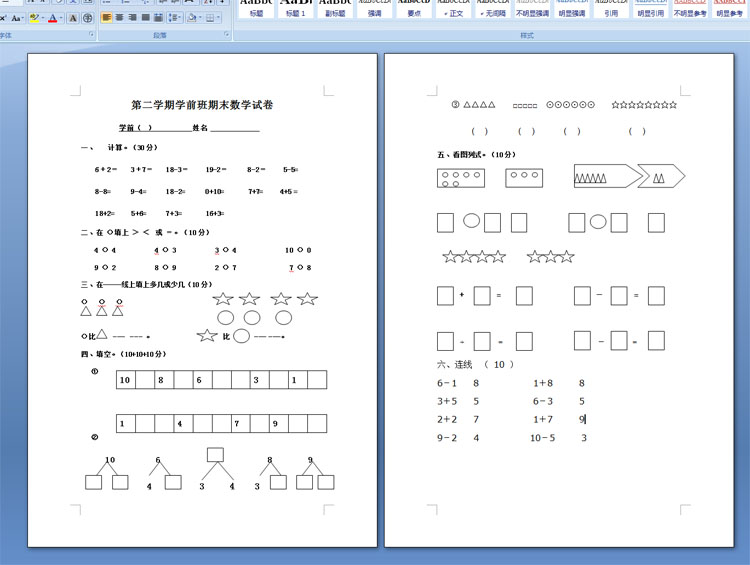Click the 样式 group label
This screenshot has width=750, height=565.
[527, 35]
